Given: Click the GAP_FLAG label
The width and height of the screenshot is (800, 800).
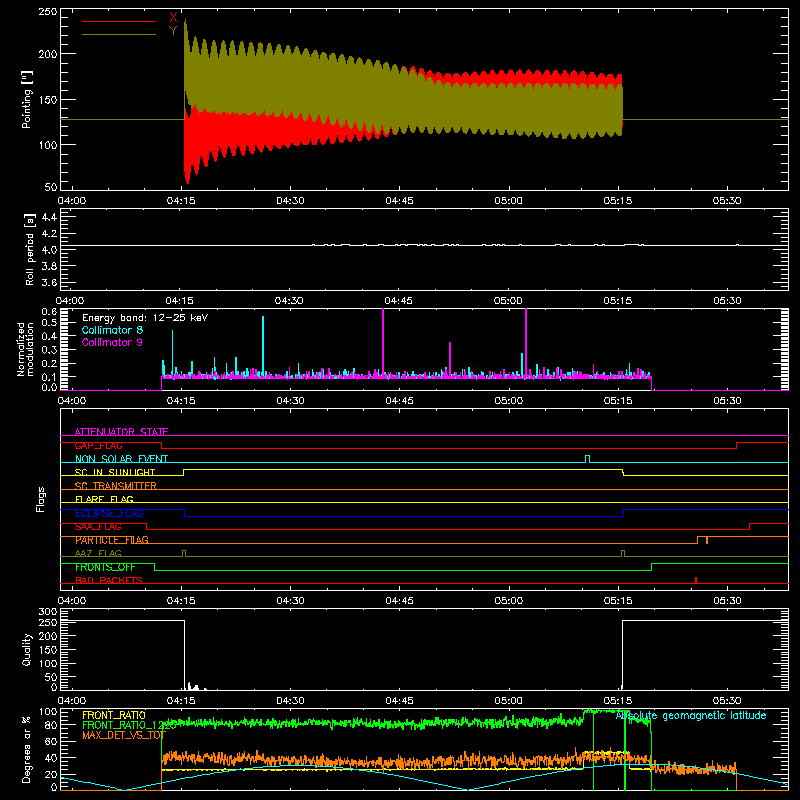Looking at the screenshot, I should 98,445.
